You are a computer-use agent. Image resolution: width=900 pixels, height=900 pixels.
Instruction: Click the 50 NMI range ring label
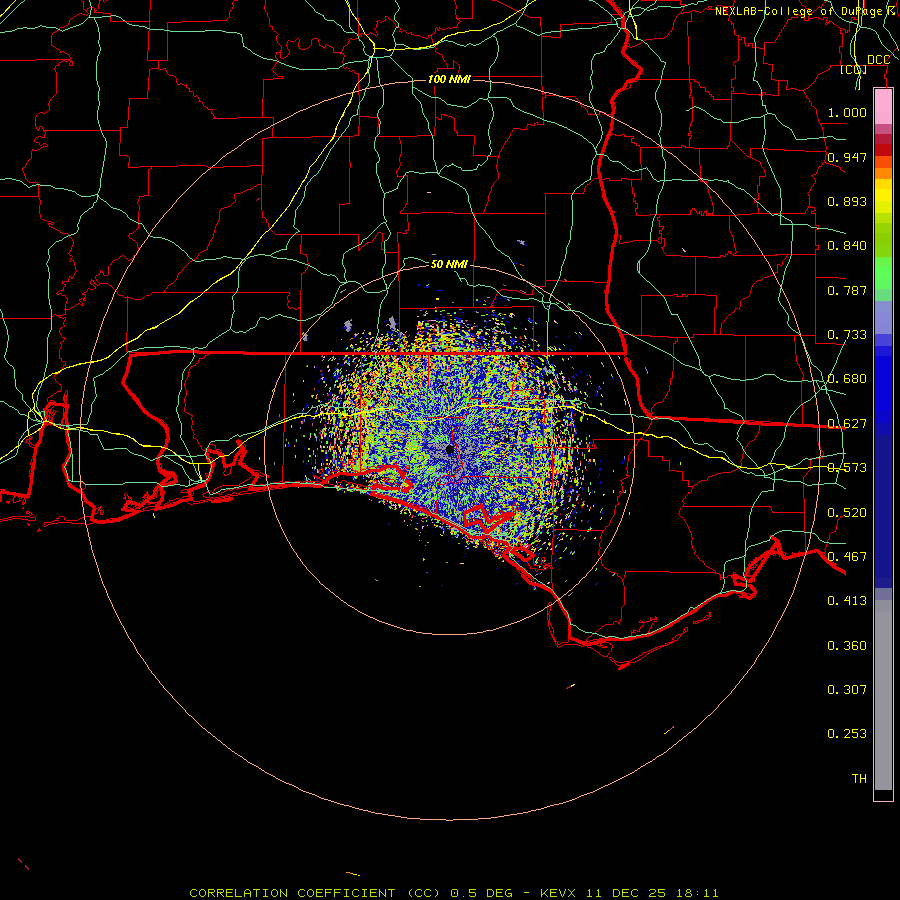pos(449,264)
